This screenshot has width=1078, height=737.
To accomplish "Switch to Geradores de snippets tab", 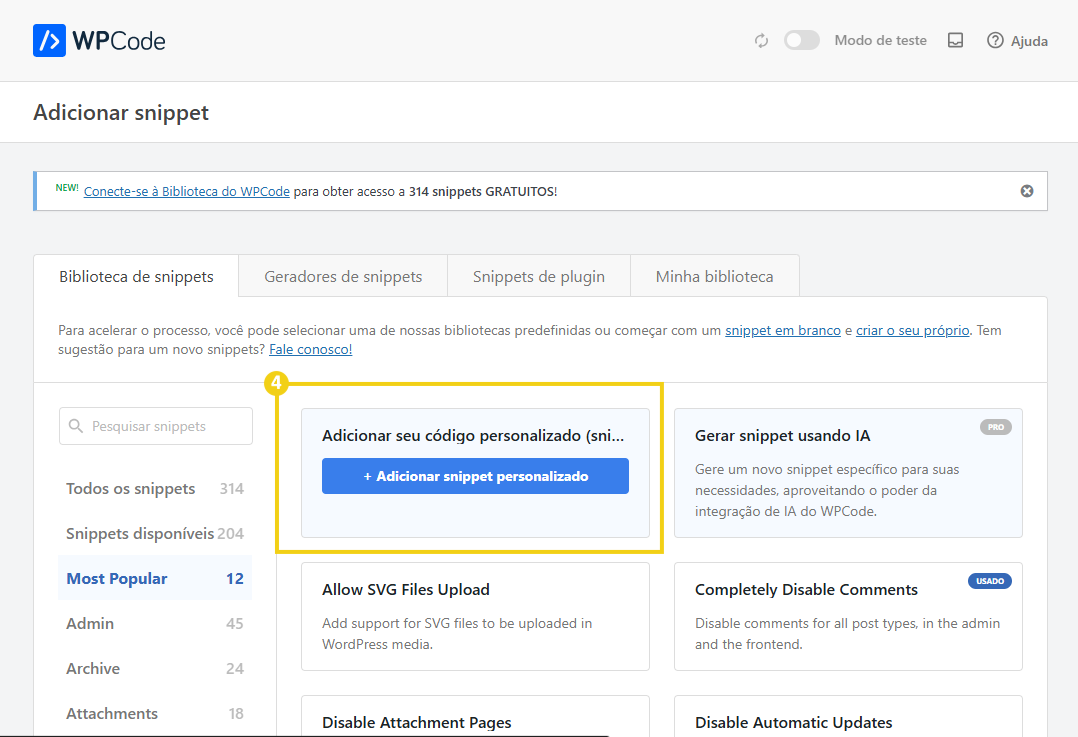I will point(343,276).
